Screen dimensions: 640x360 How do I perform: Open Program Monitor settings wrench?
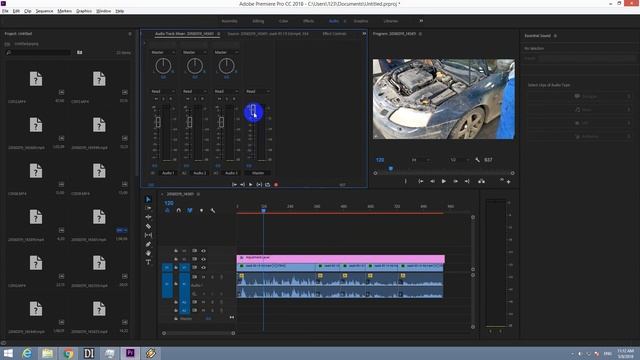click(477, 160)
